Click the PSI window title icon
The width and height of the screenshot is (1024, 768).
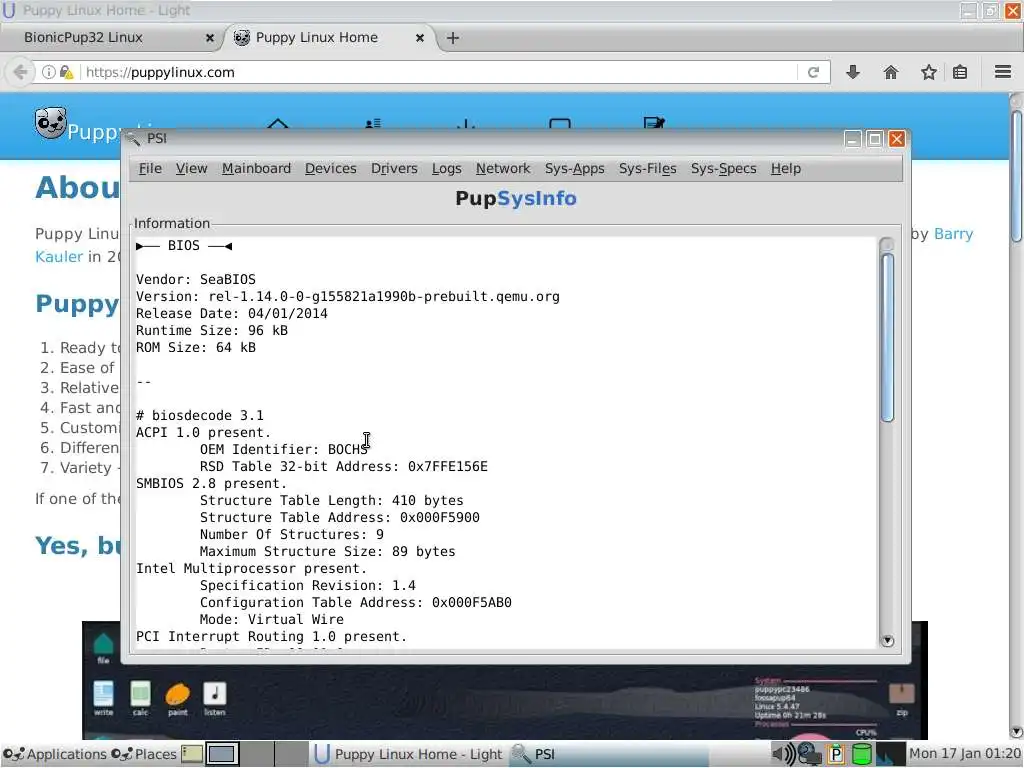coord(133,138)
